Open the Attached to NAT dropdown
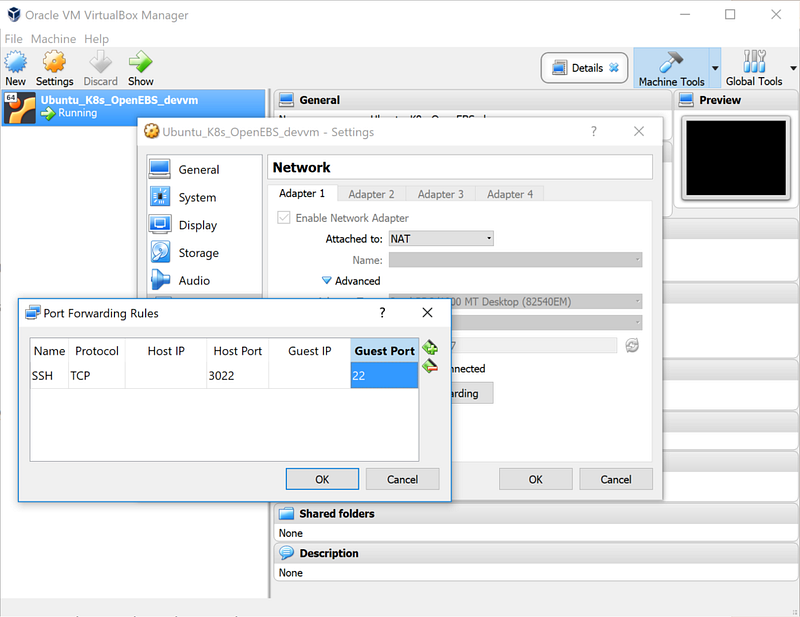The height and width of the screenshot is (617, 800). pos(441,238)
